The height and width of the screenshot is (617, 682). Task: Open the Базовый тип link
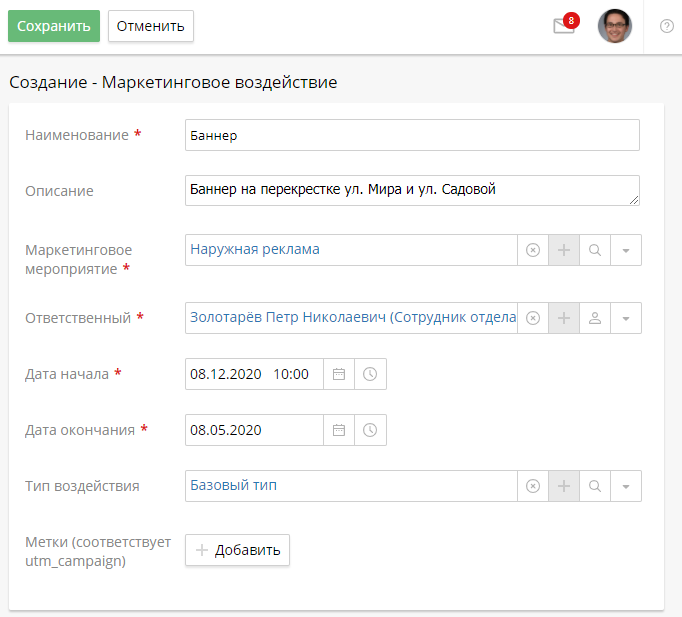click(x=234, y=485)
